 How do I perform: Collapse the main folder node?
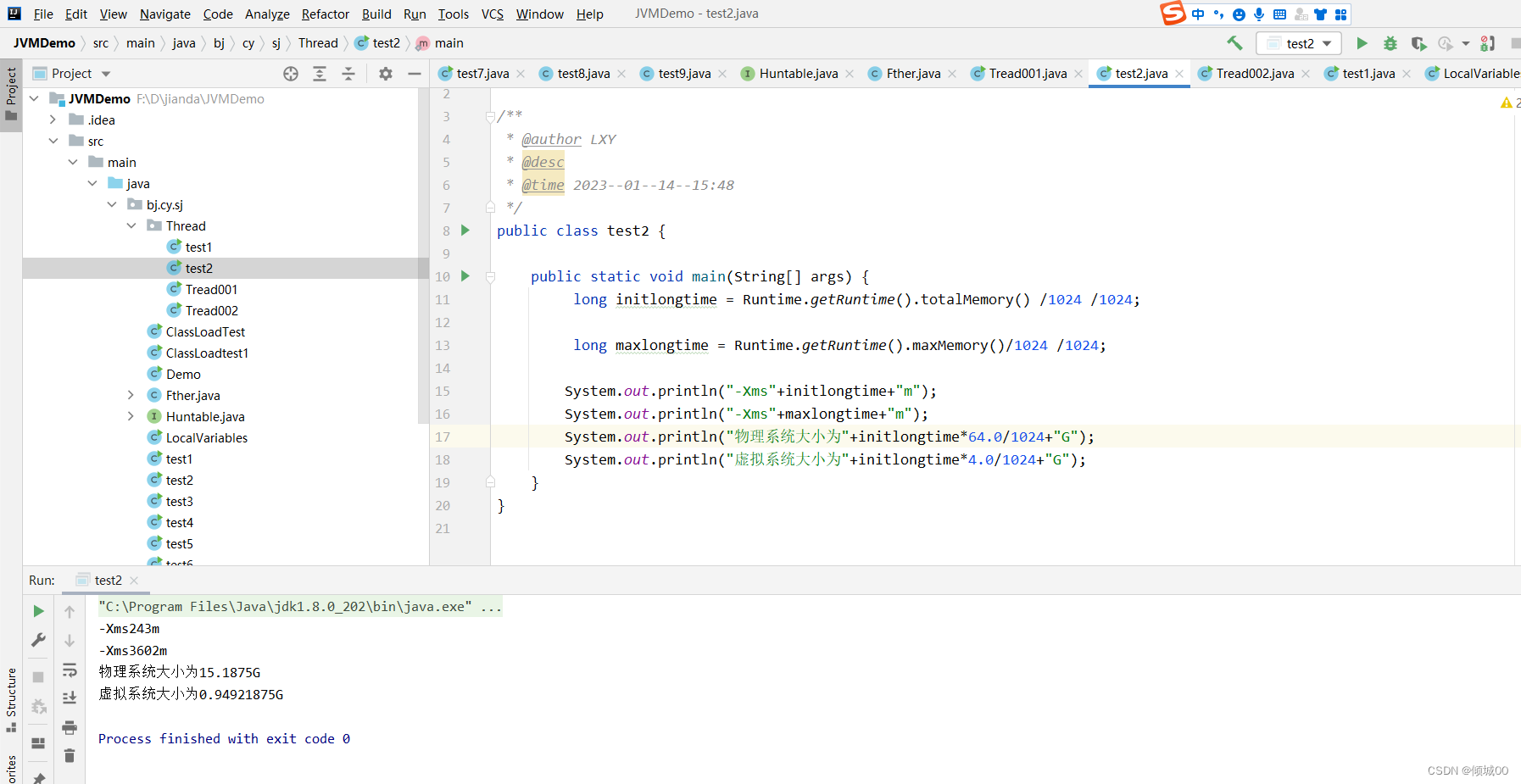click(73, 163)
